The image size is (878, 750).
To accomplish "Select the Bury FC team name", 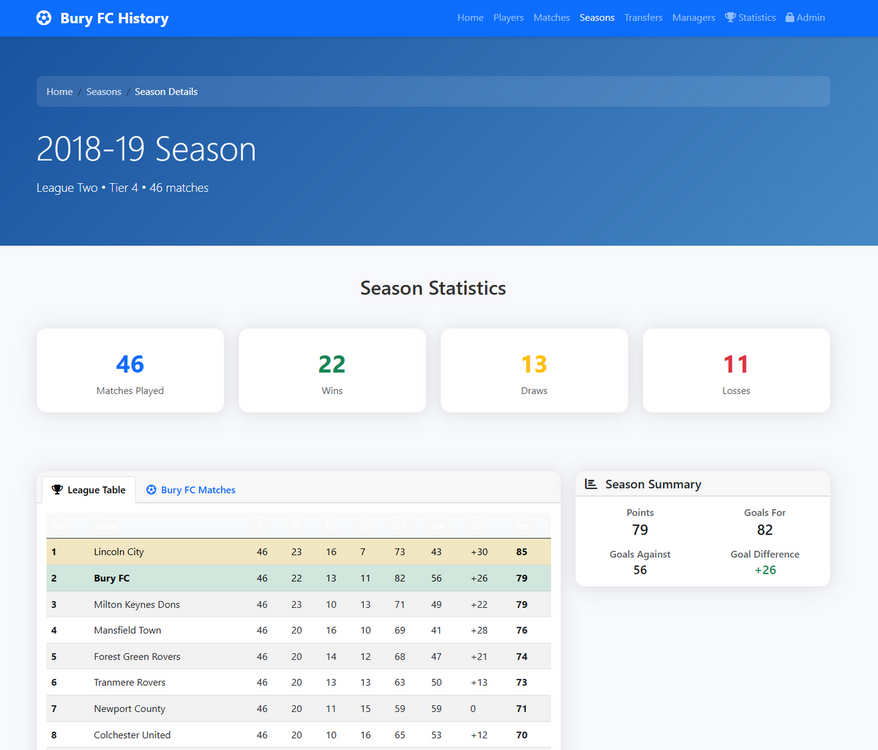I will tap(111, 578).
